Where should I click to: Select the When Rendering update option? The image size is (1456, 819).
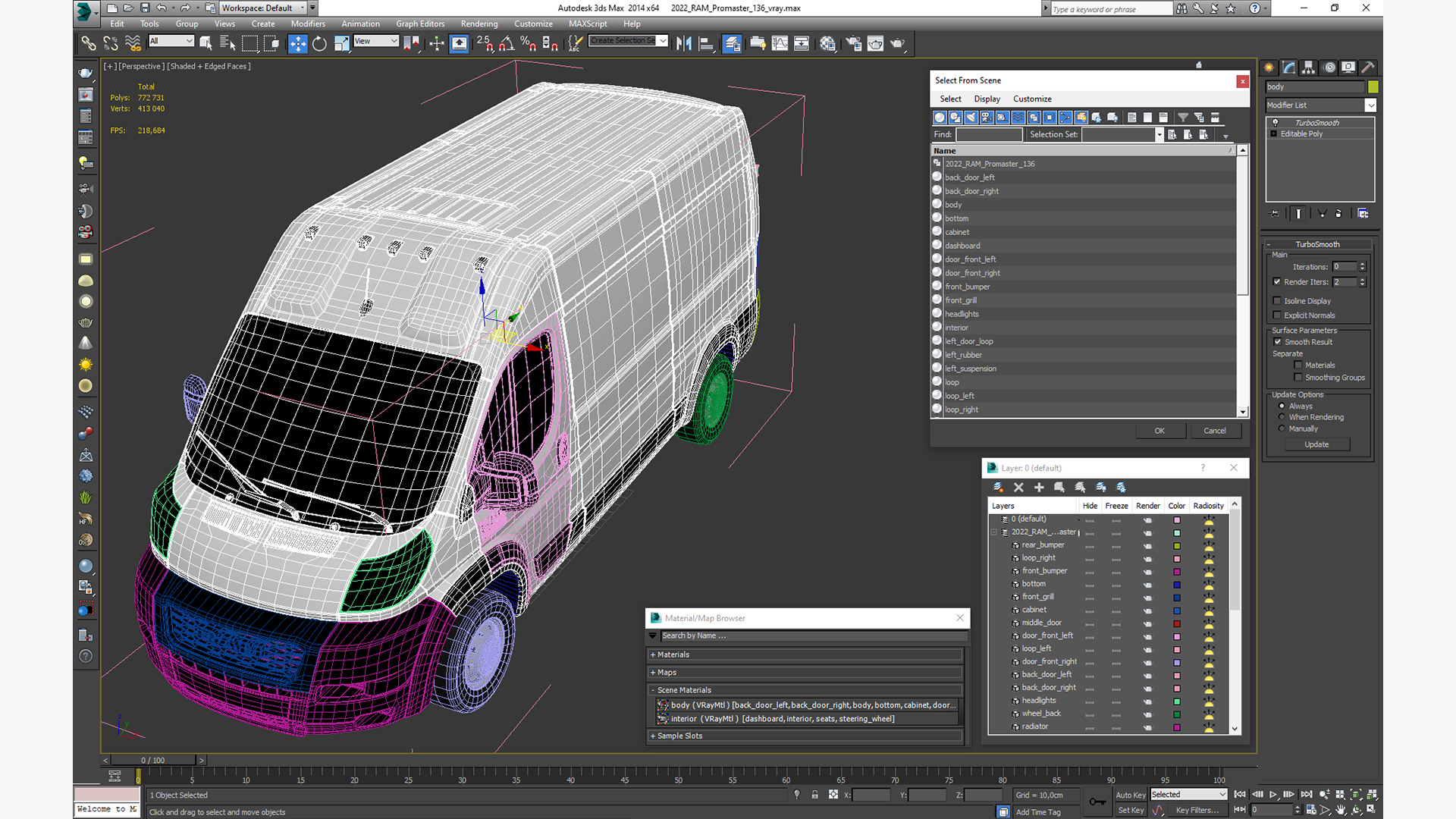(x=1282, y=417)
